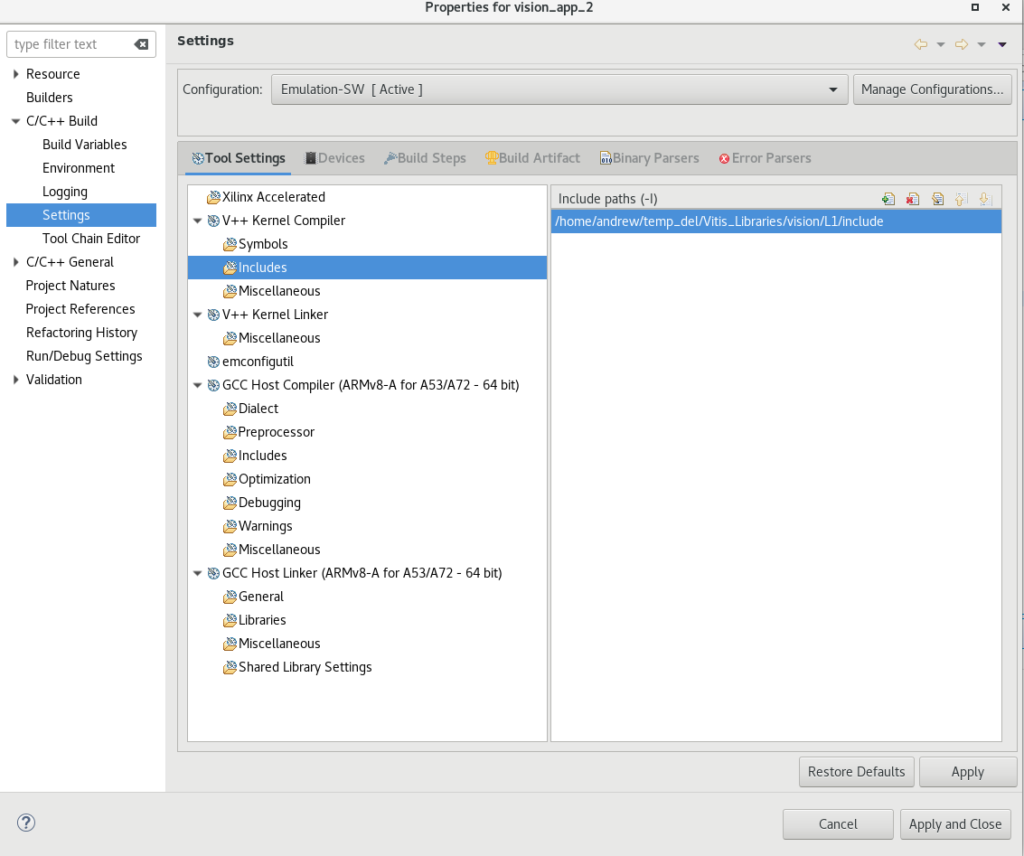1024x856 pixels.
Task: Open the Configuration dropdown Emulation-SW
Action: click(x=559, y=89)
